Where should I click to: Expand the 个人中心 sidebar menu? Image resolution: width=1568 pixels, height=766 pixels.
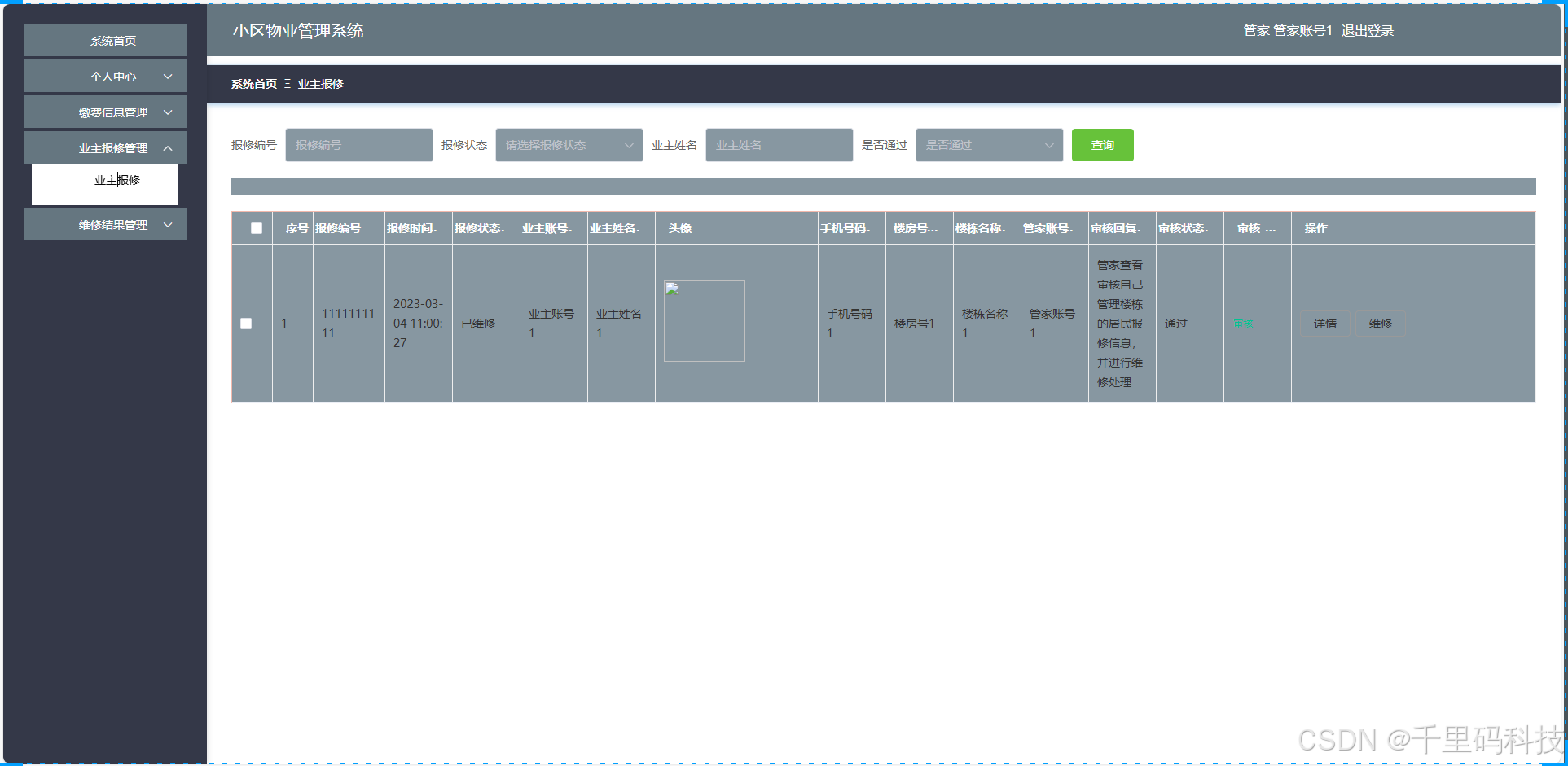[105, 77]
